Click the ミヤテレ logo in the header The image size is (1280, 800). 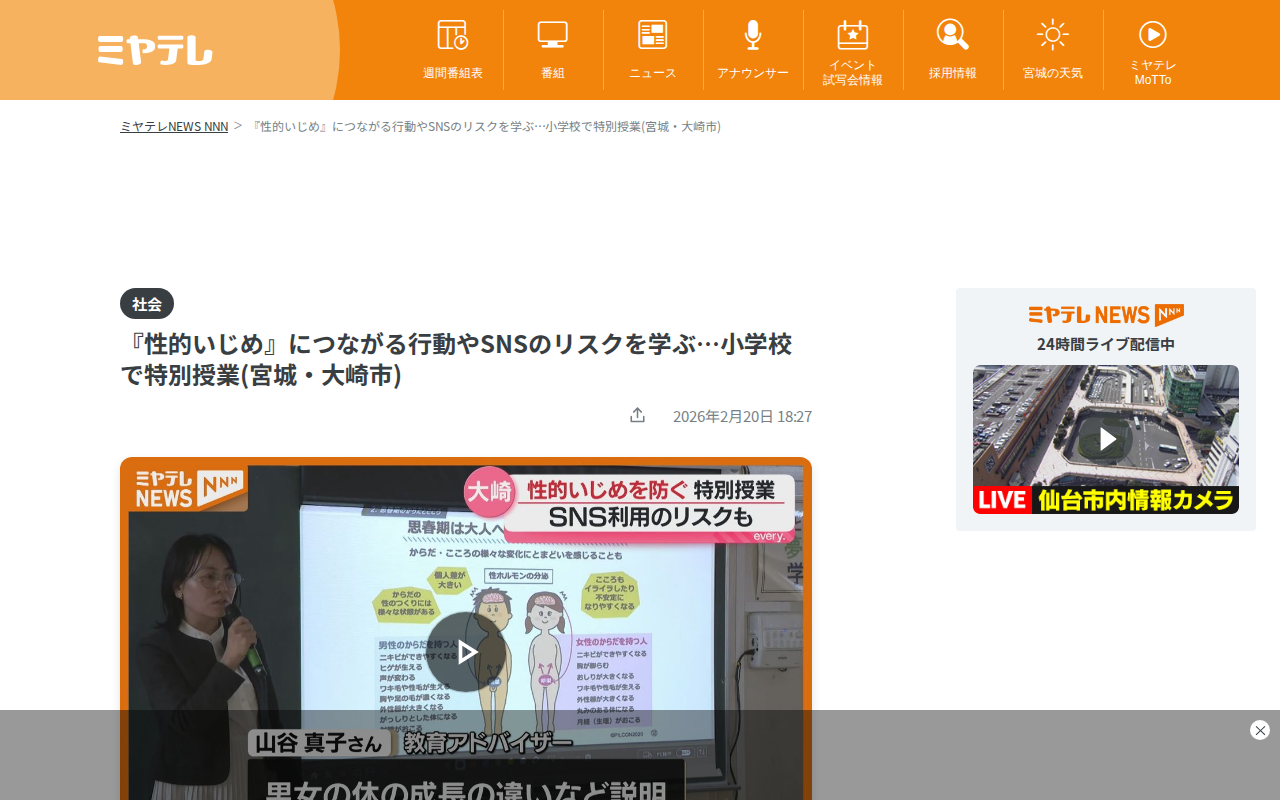coord(155,50)
